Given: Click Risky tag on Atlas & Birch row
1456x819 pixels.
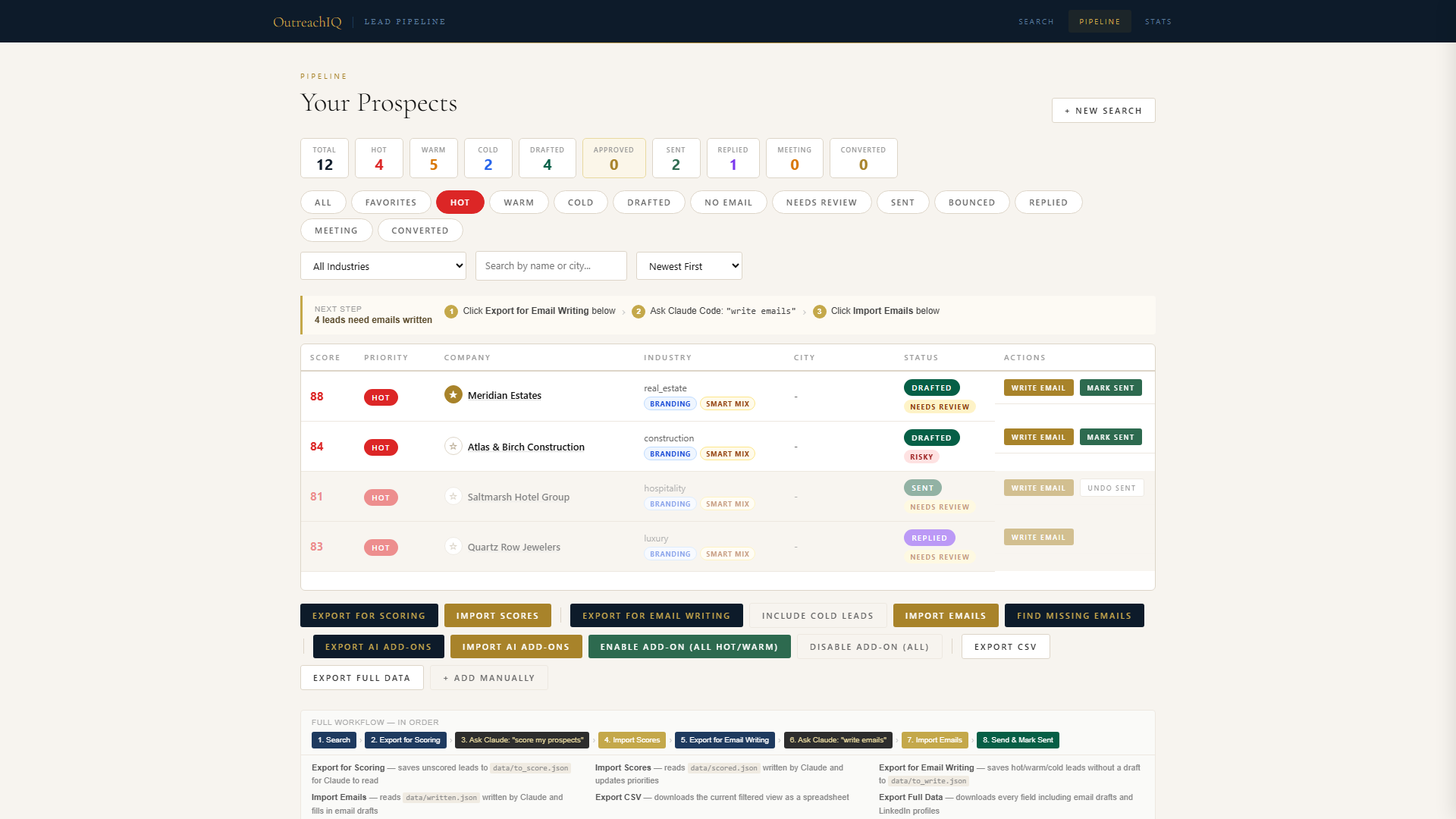Looking at the screenshot, I should pos(921,457).
